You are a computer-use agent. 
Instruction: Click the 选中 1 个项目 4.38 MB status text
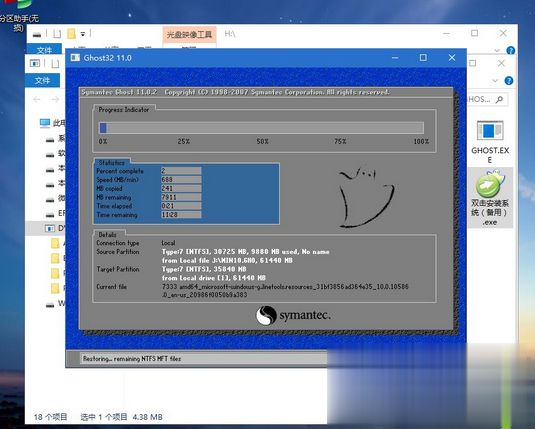point(121,417)
